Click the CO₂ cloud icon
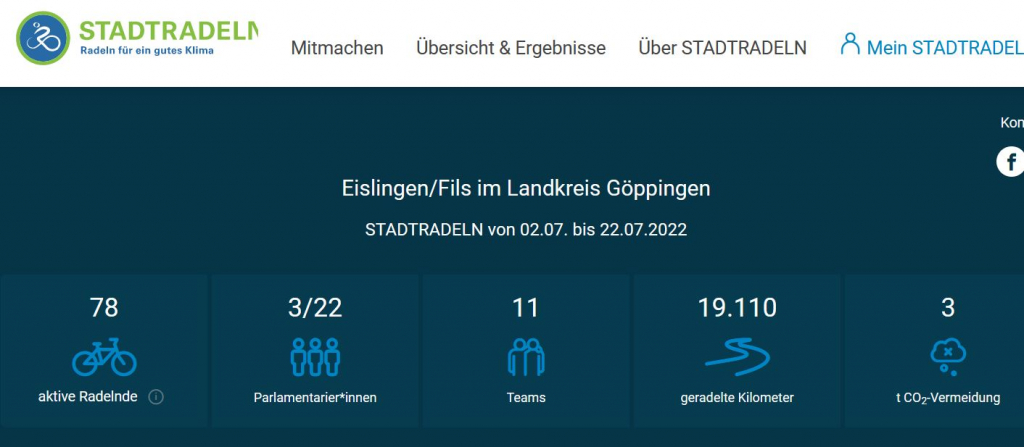 click(x=947, y=356)
